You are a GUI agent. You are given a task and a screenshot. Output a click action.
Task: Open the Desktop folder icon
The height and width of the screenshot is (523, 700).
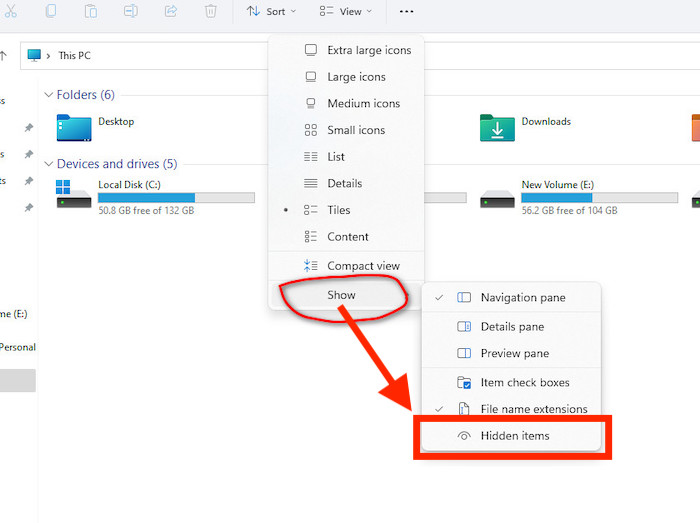tap(74, 128)
